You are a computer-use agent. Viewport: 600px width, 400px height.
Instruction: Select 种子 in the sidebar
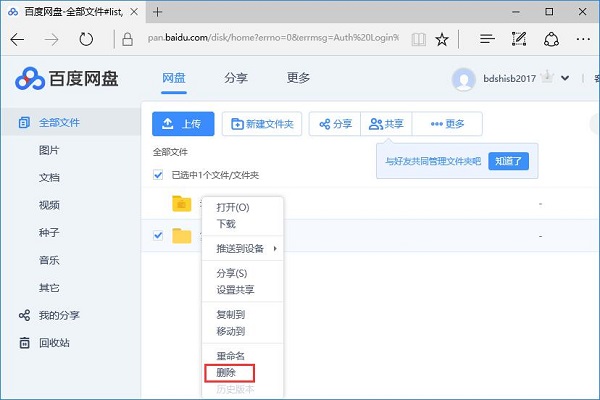(49, 232)
